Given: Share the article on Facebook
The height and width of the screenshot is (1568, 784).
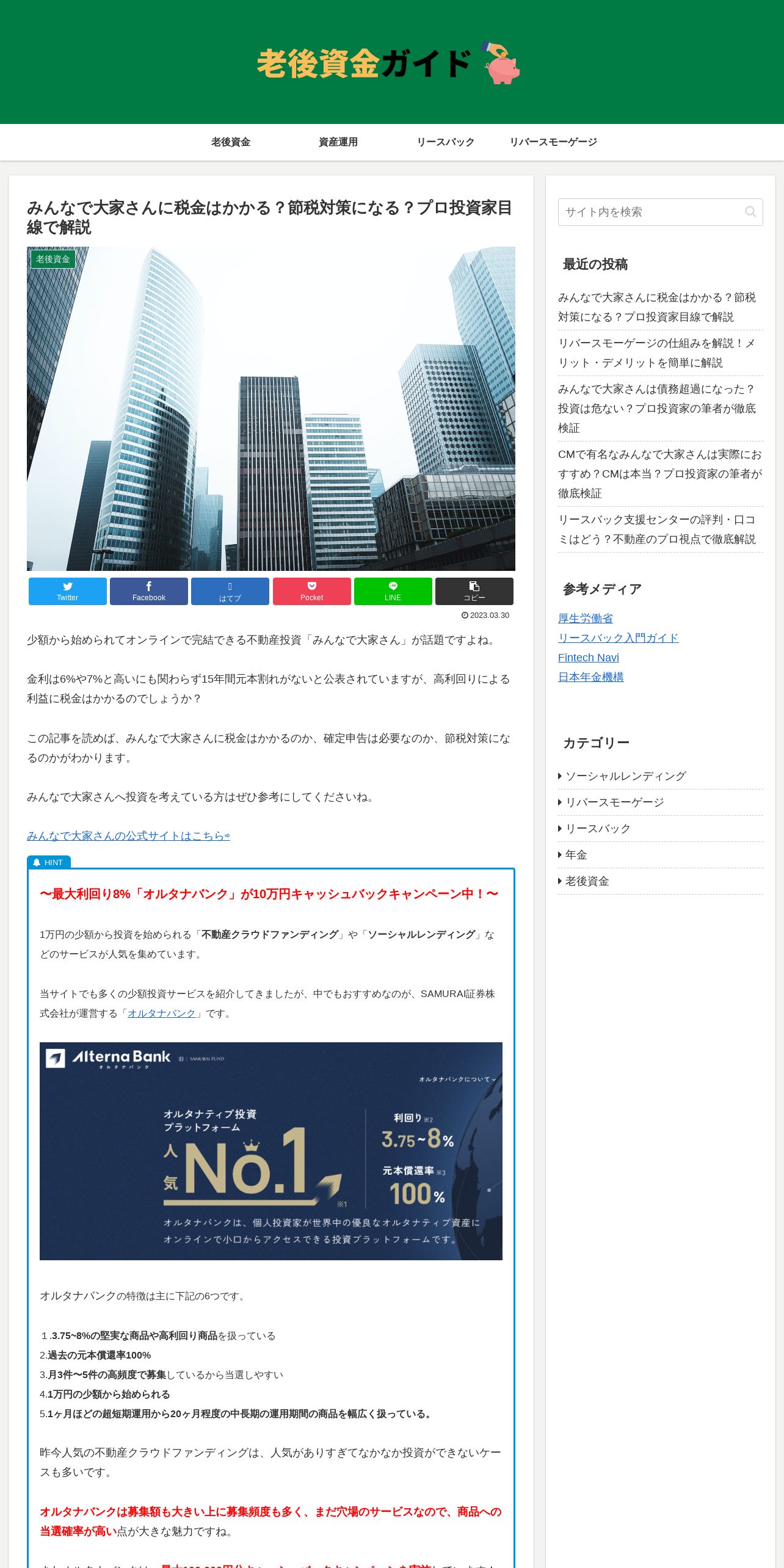Looking at the screenshot, I should pyautogui.click(x=149, y=591).
